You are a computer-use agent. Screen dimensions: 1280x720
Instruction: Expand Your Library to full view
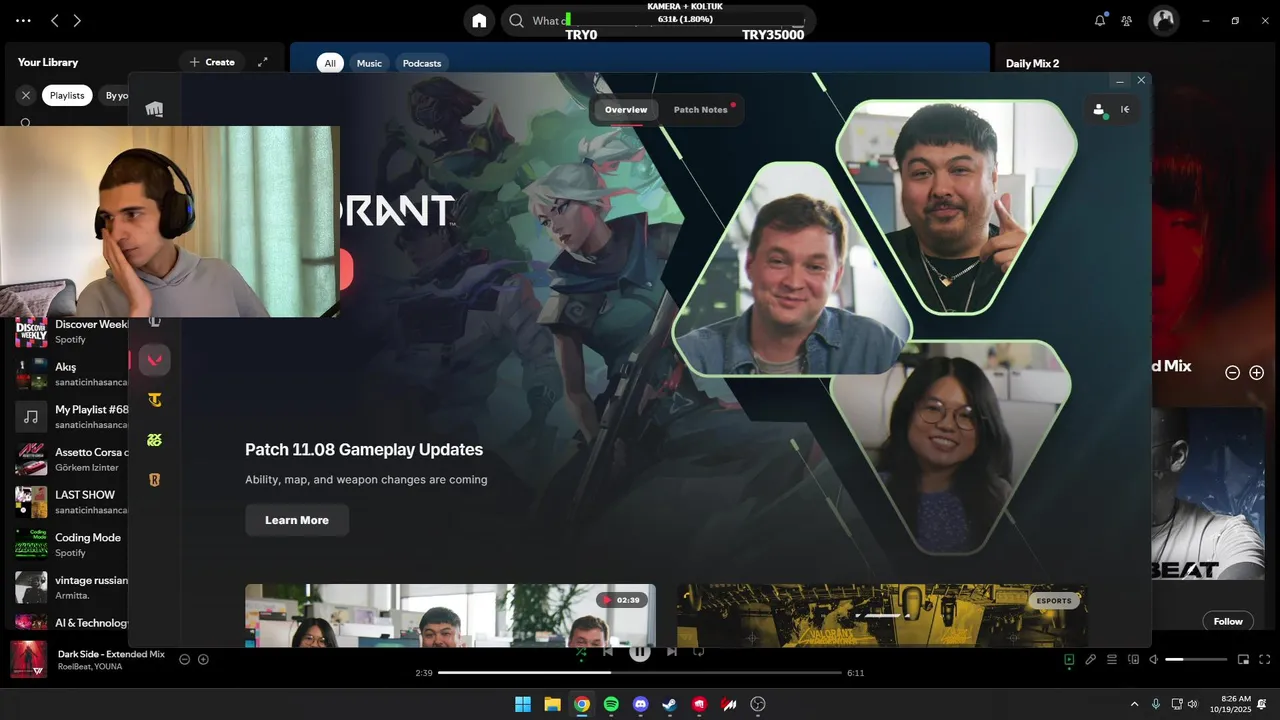[263, 62]
